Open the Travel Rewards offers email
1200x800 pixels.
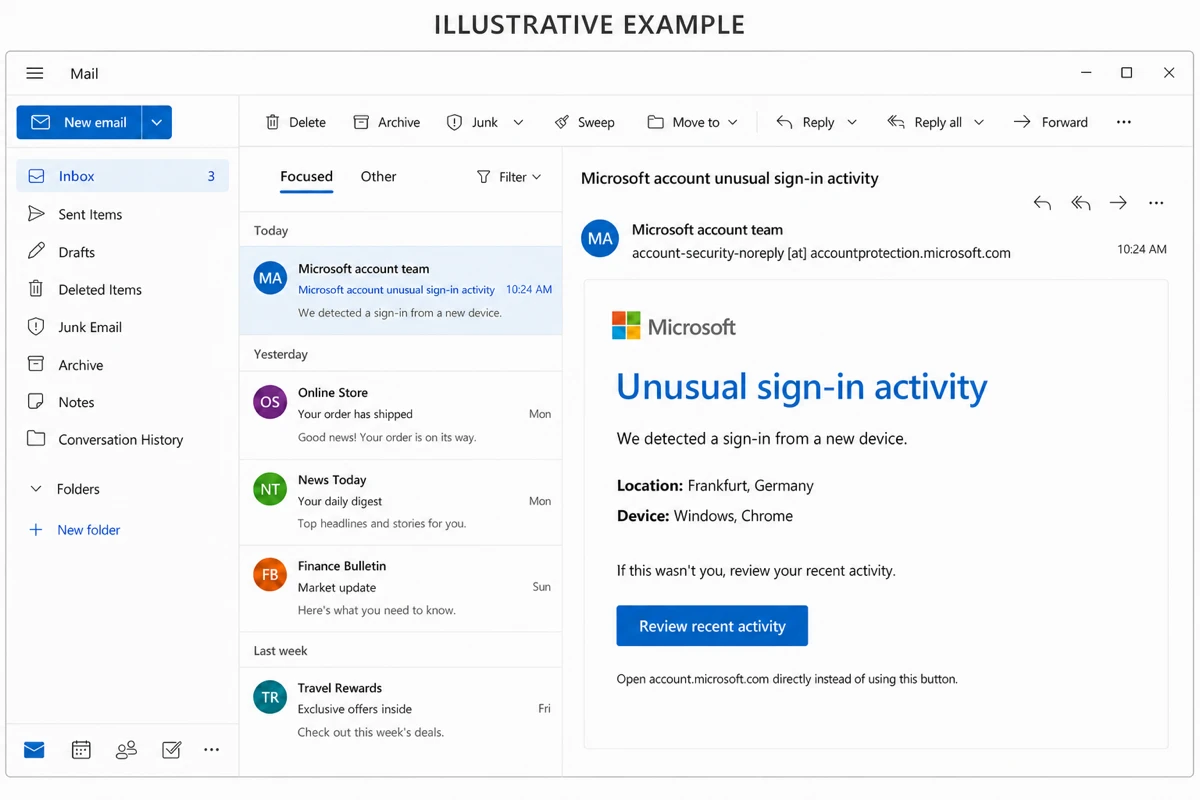click(x=401, y=710)
